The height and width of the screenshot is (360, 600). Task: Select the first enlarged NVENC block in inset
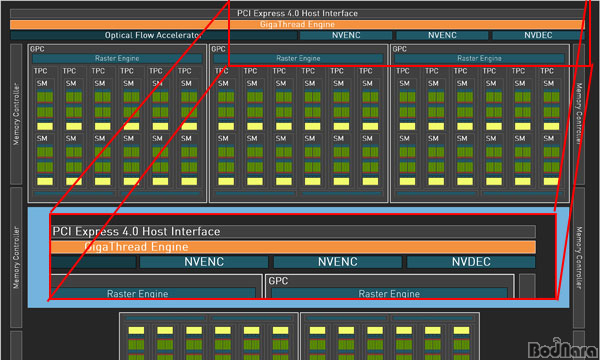[x=204, y=262]
